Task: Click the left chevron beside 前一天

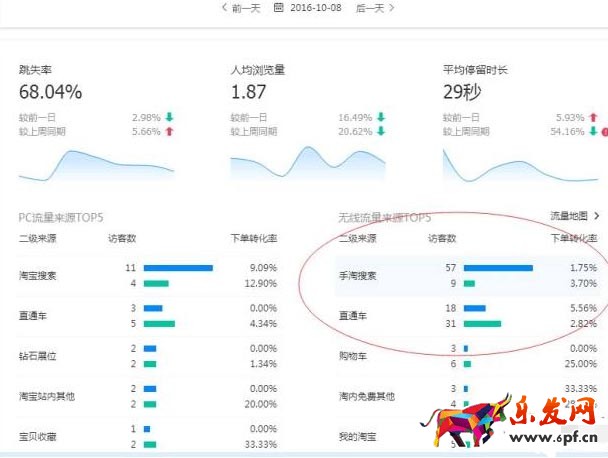Action: [223, 8]
